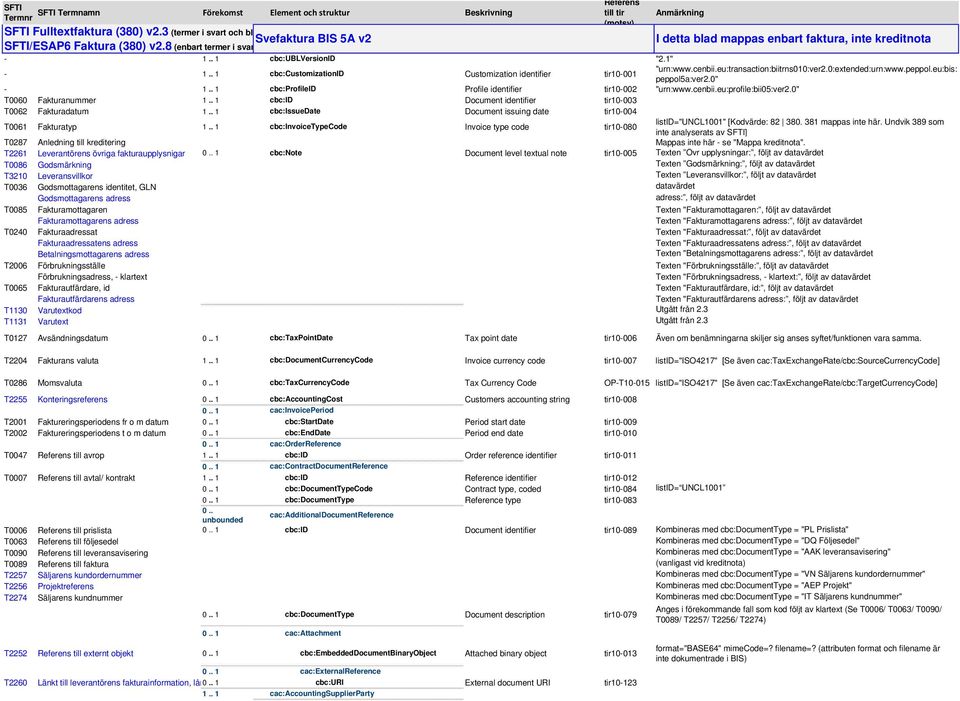Click the 'Momsvaluta' term cell
The height and width of the screenshot is (701, 960).
pyautogui.click(x=59, y=383)
